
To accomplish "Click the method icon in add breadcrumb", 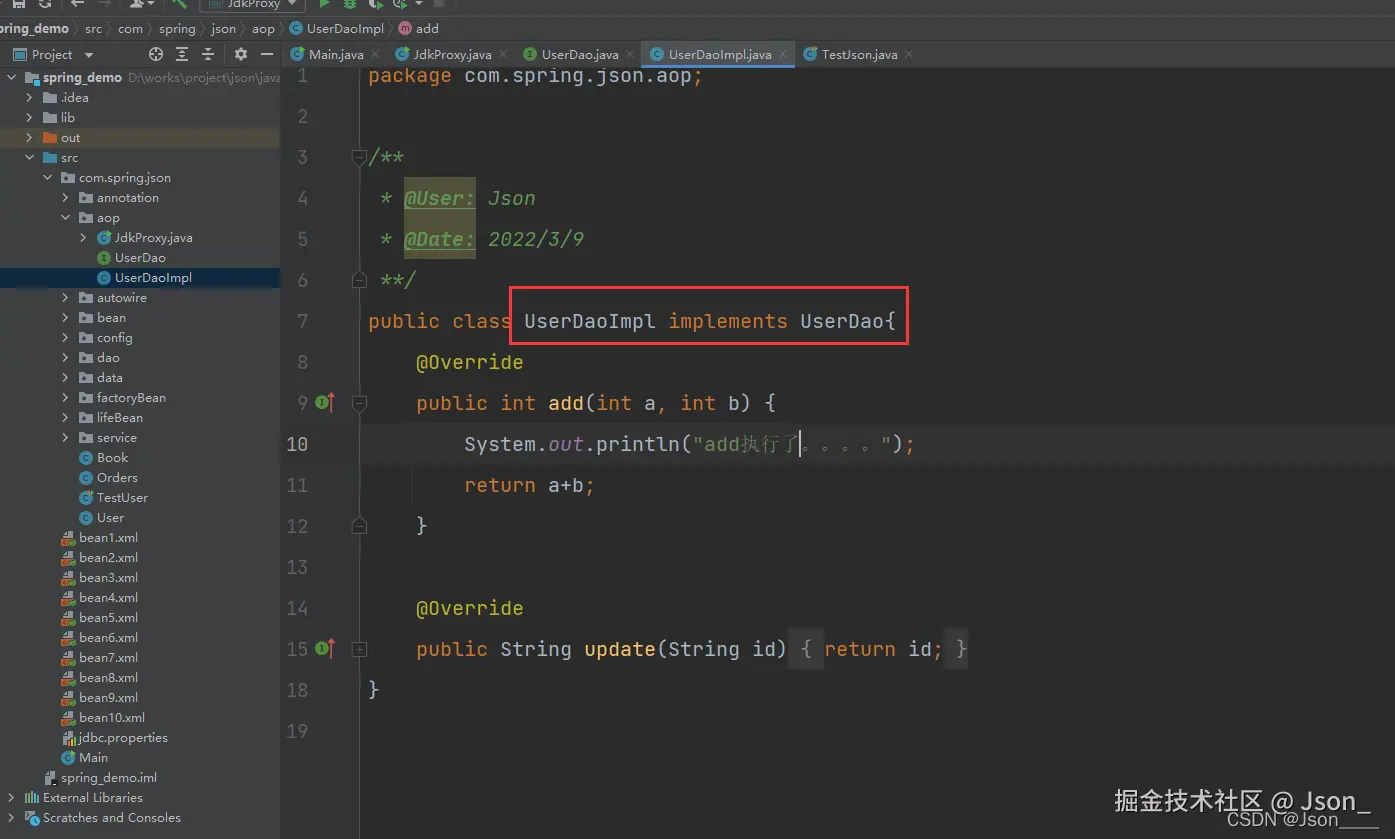I will (405, 29).
